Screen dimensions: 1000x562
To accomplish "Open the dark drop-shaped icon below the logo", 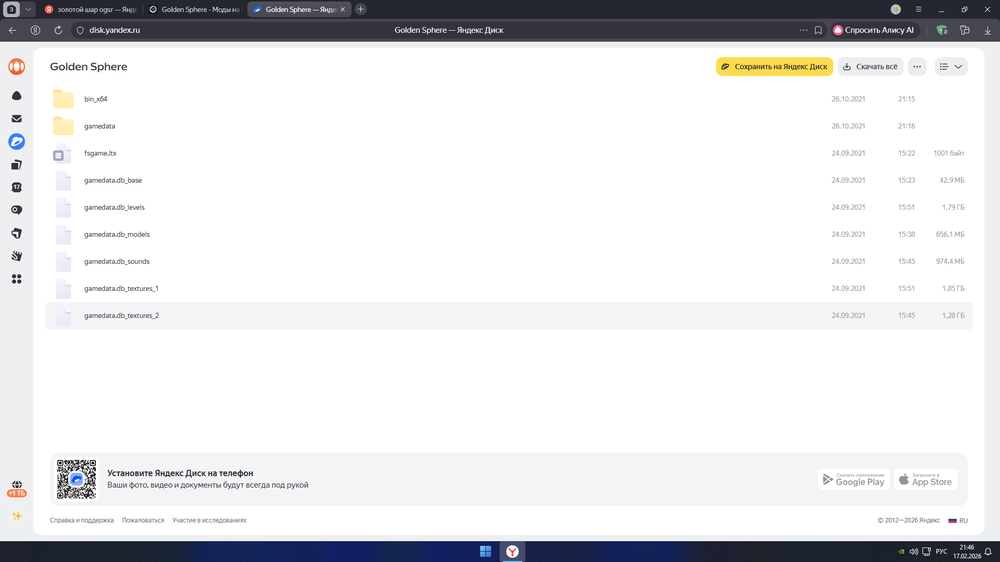I will (17, 96).
